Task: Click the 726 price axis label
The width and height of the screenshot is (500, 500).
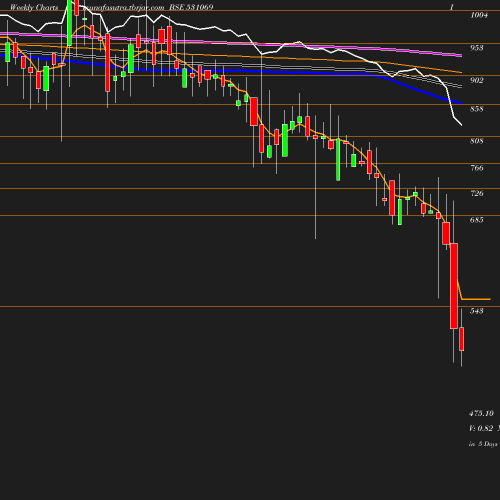Action: pyautogui.click(x=477, y=193)
